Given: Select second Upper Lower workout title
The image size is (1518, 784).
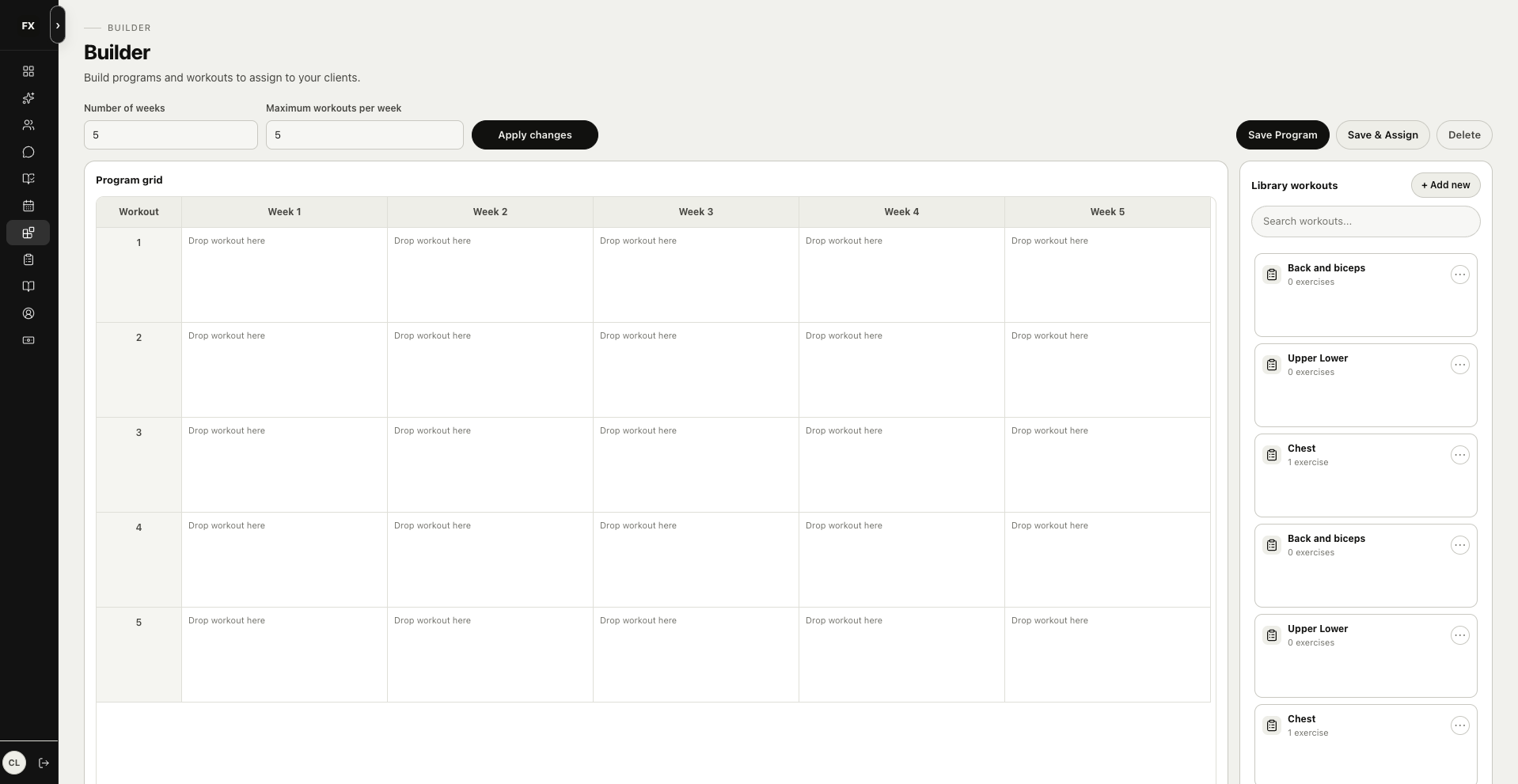Looking at the screenshot, I should 1317,629.
